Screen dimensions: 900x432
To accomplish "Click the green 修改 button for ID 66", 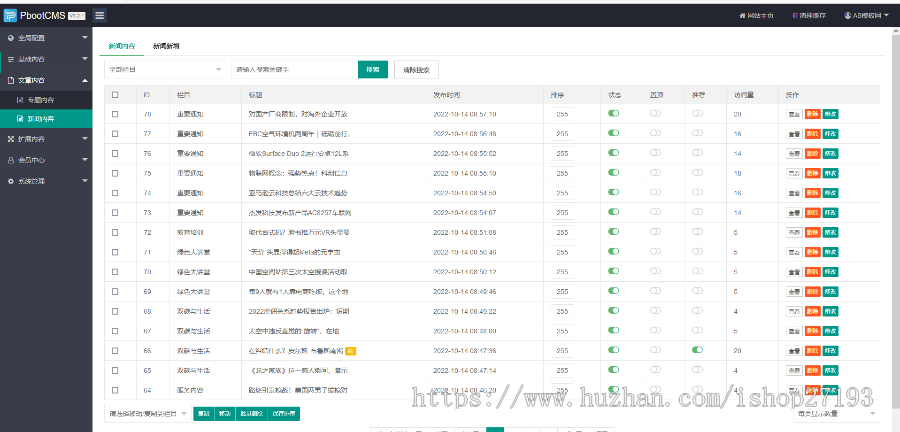I will (830, 350).
